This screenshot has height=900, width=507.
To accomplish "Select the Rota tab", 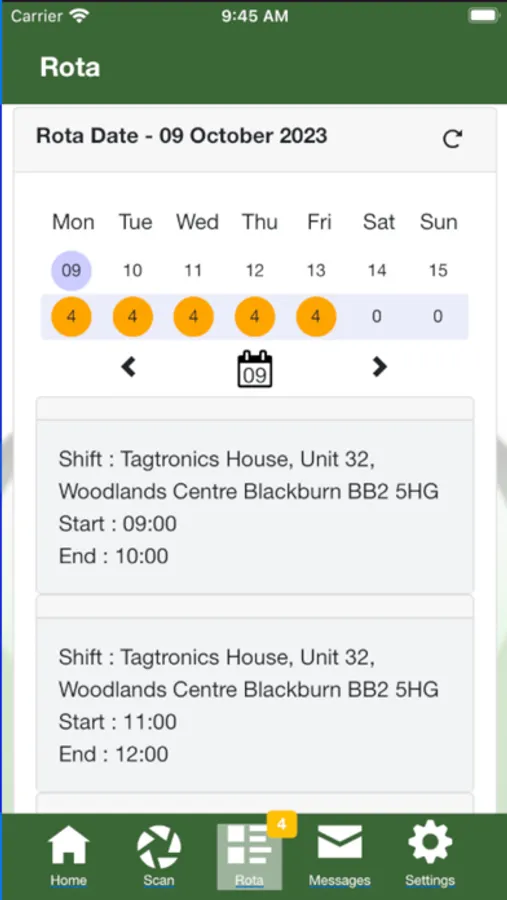I will point(249,856).
